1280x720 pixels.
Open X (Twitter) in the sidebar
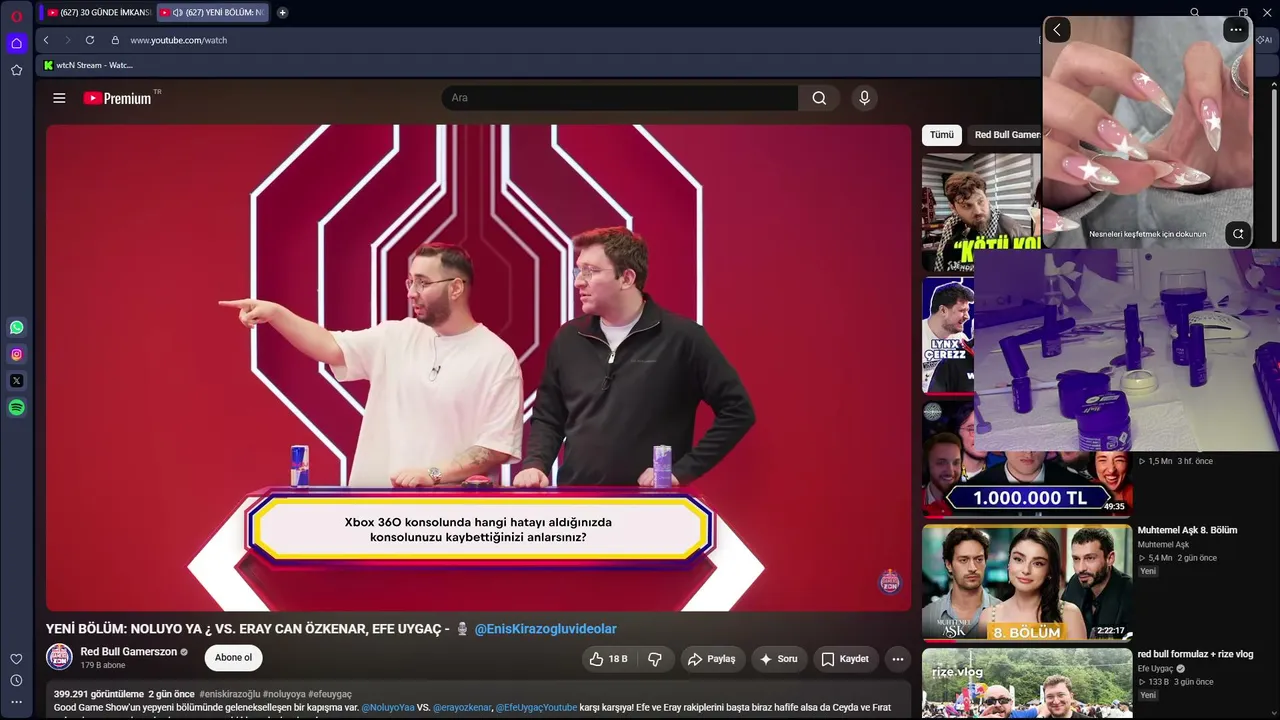[16, 381]
